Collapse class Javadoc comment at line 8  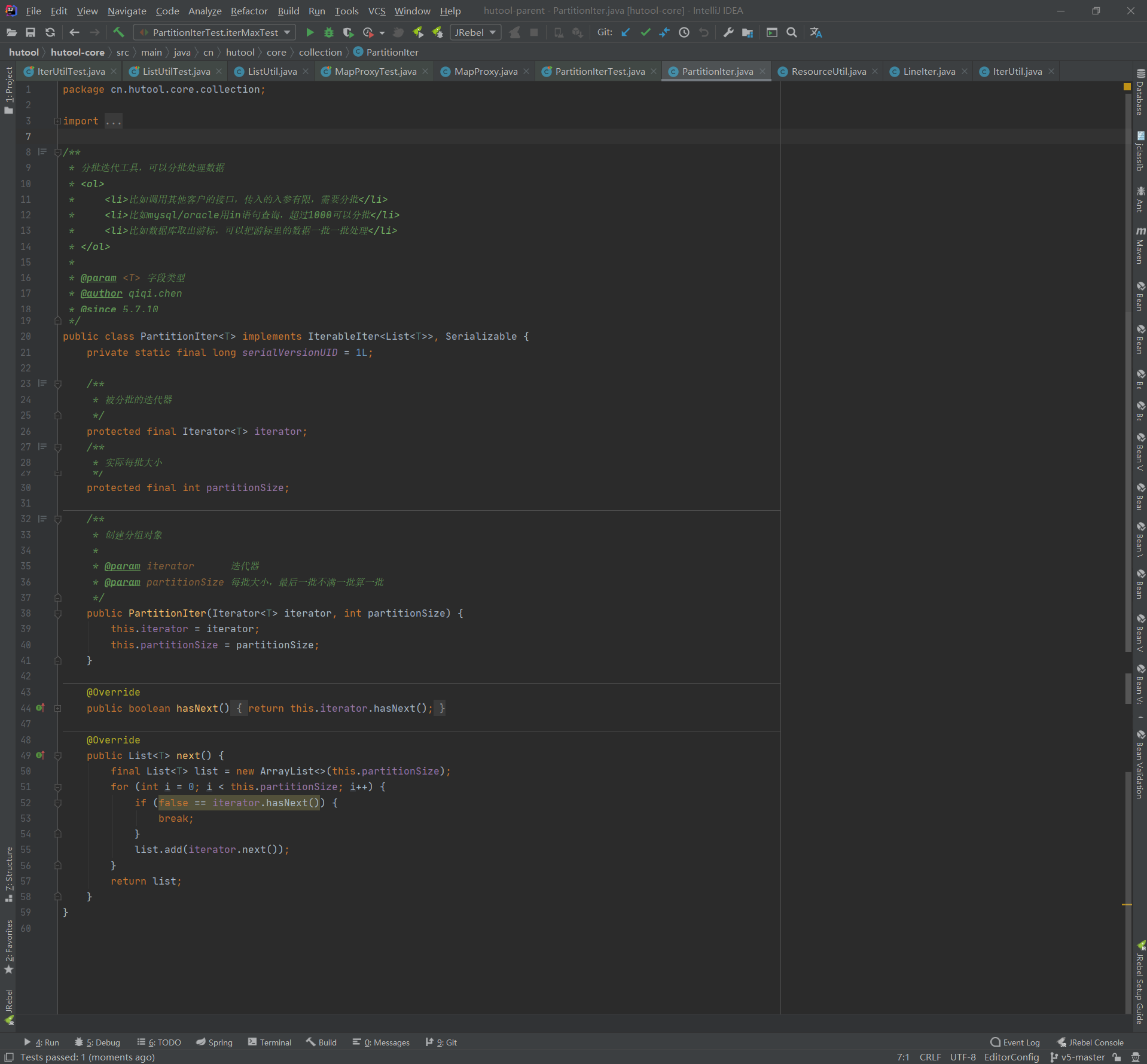(x=58, y=152)
